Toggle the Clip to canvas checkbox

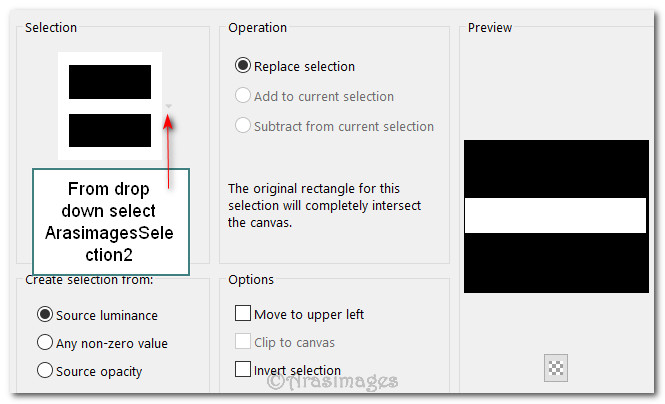243,342
